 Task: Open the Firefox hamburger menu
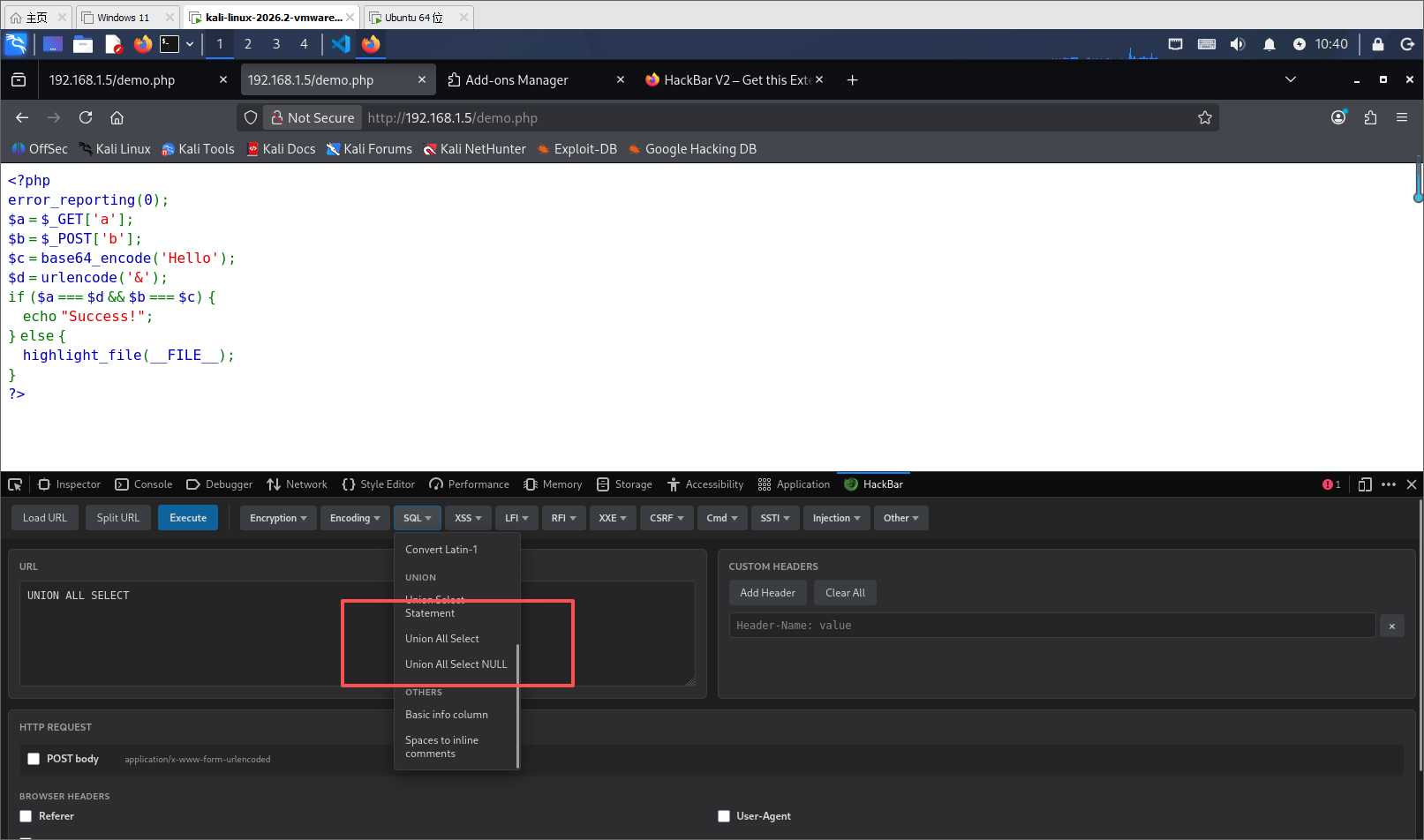[x=1401, y=117]
